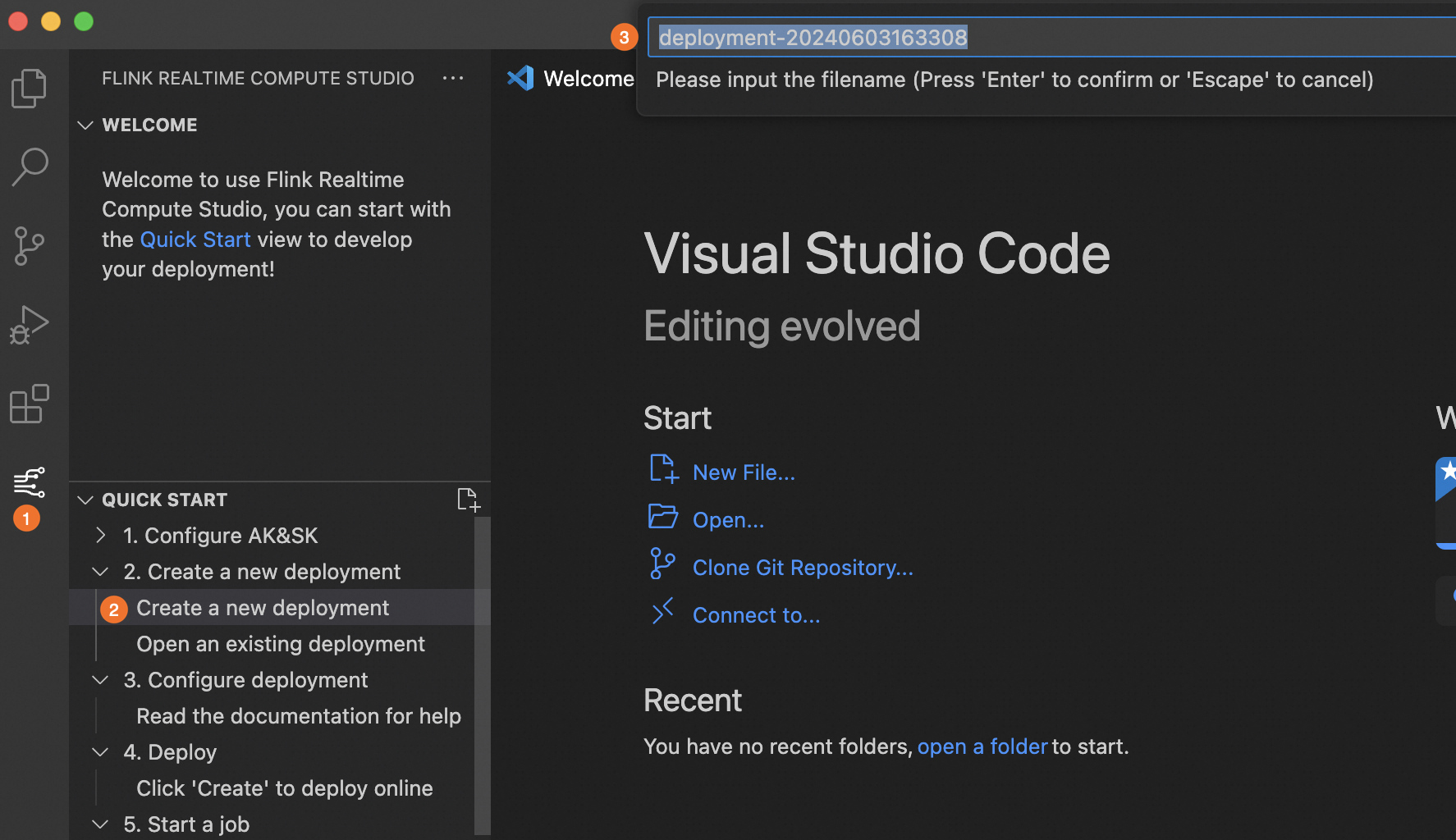Click the remote icon beside Connect to...
Screen dimensions: 1456x840
point(662,611)
